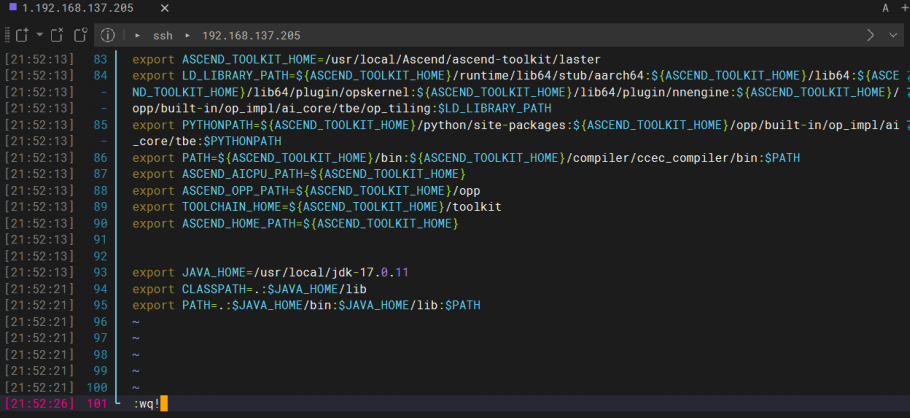Click line number 93 in the gutter
910x418 pixels.
click(x=100, y=272)
